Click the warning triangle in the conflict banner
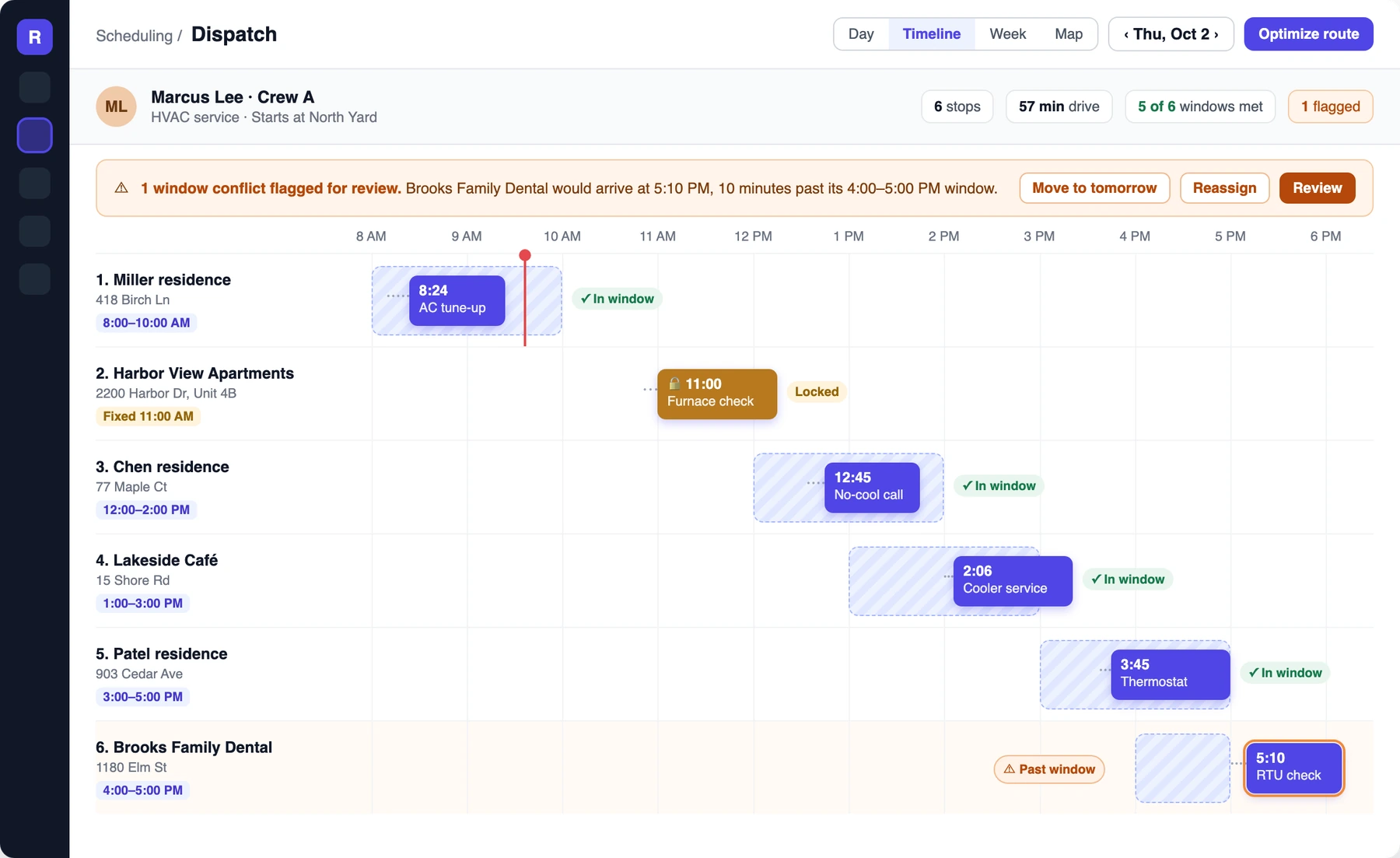Screen dimensions: 1400x858 point(121,188)
